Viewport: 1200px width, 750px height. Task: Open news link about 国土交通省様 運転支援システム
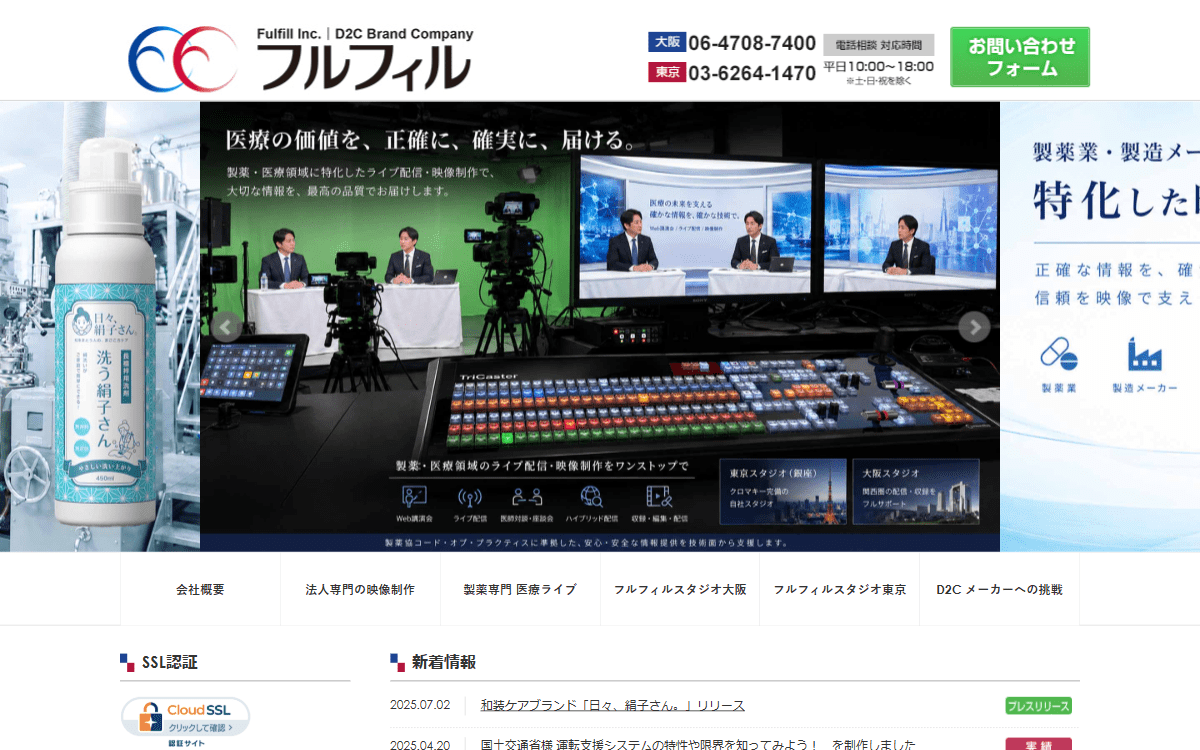(698, 744)
